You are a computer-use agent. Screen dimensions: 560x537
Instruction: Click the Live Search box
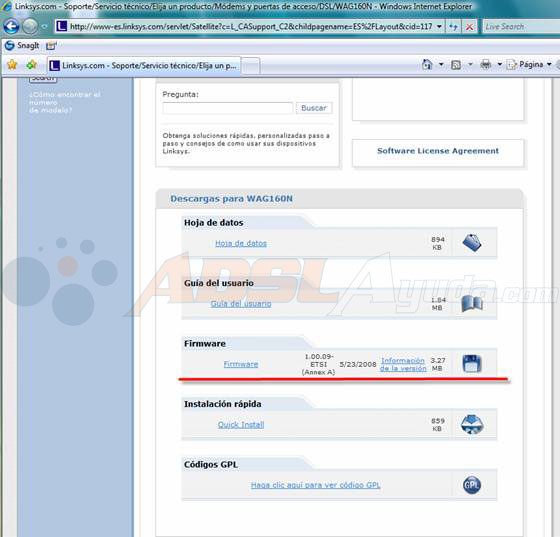coord(521,26)
